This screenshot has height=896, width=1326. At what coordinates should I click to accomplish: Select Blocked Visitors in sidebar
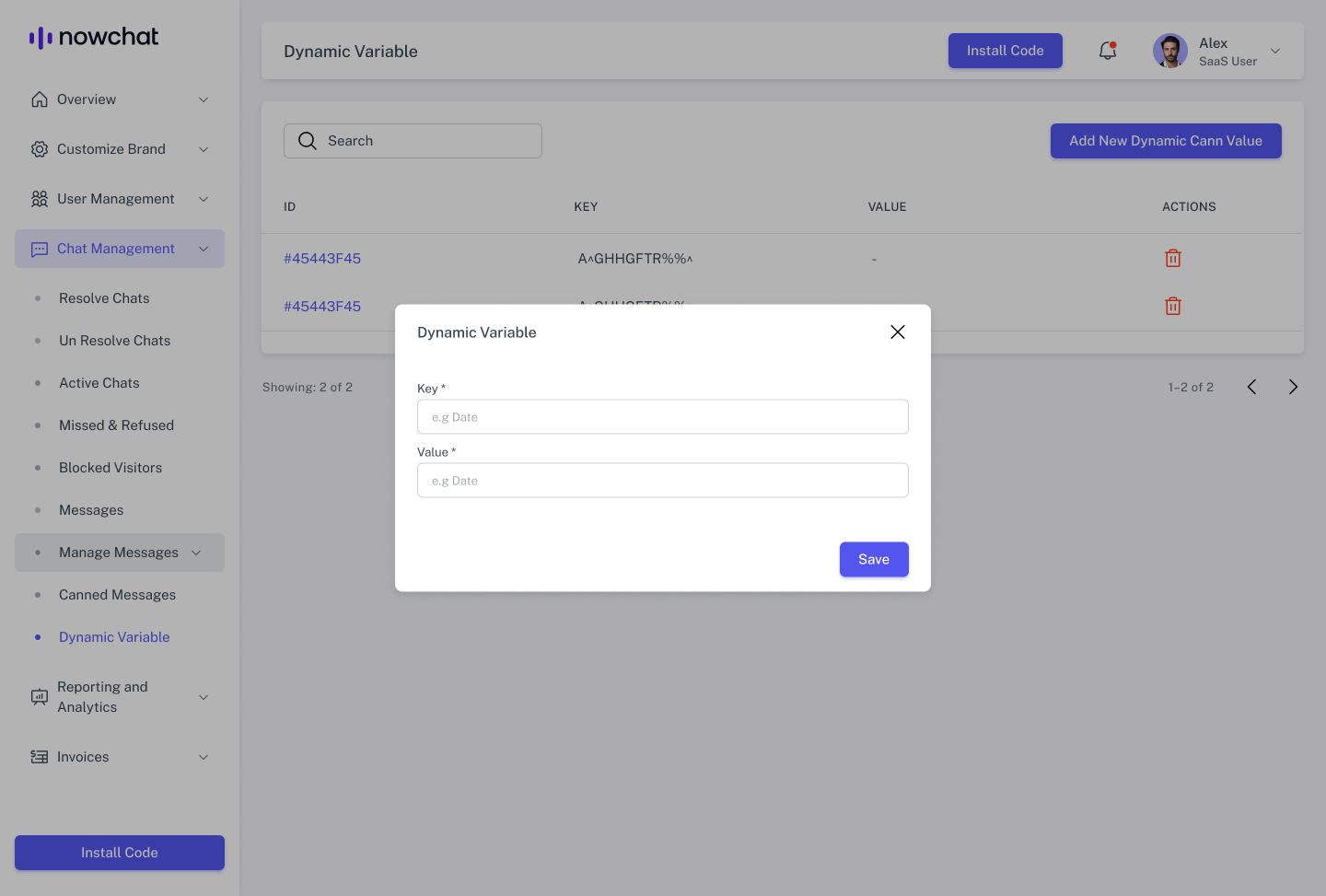click(x=110, y=468)
